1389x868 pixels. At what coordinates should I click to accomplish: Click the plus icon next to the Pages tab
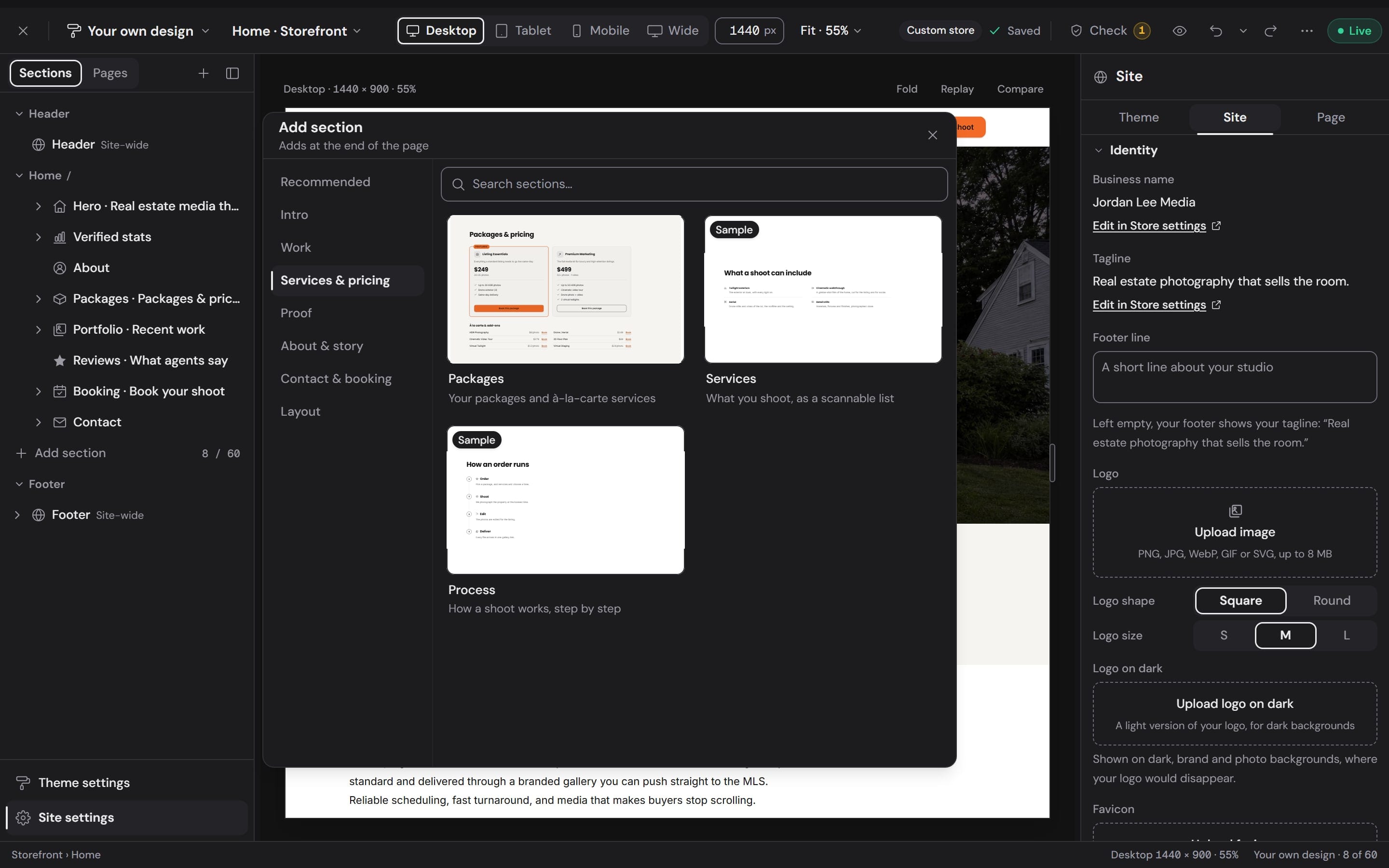[203, 73]
